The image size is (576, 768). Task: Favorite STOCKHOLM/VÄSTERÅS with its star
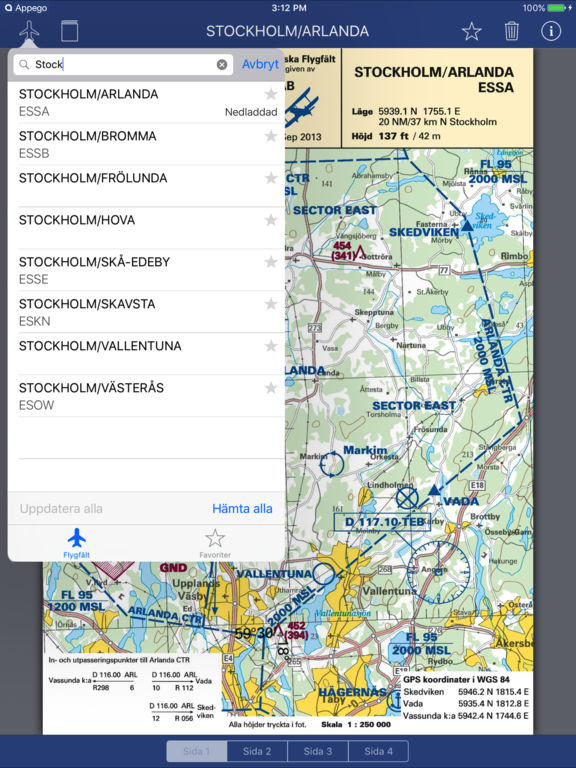click(270, 388)
